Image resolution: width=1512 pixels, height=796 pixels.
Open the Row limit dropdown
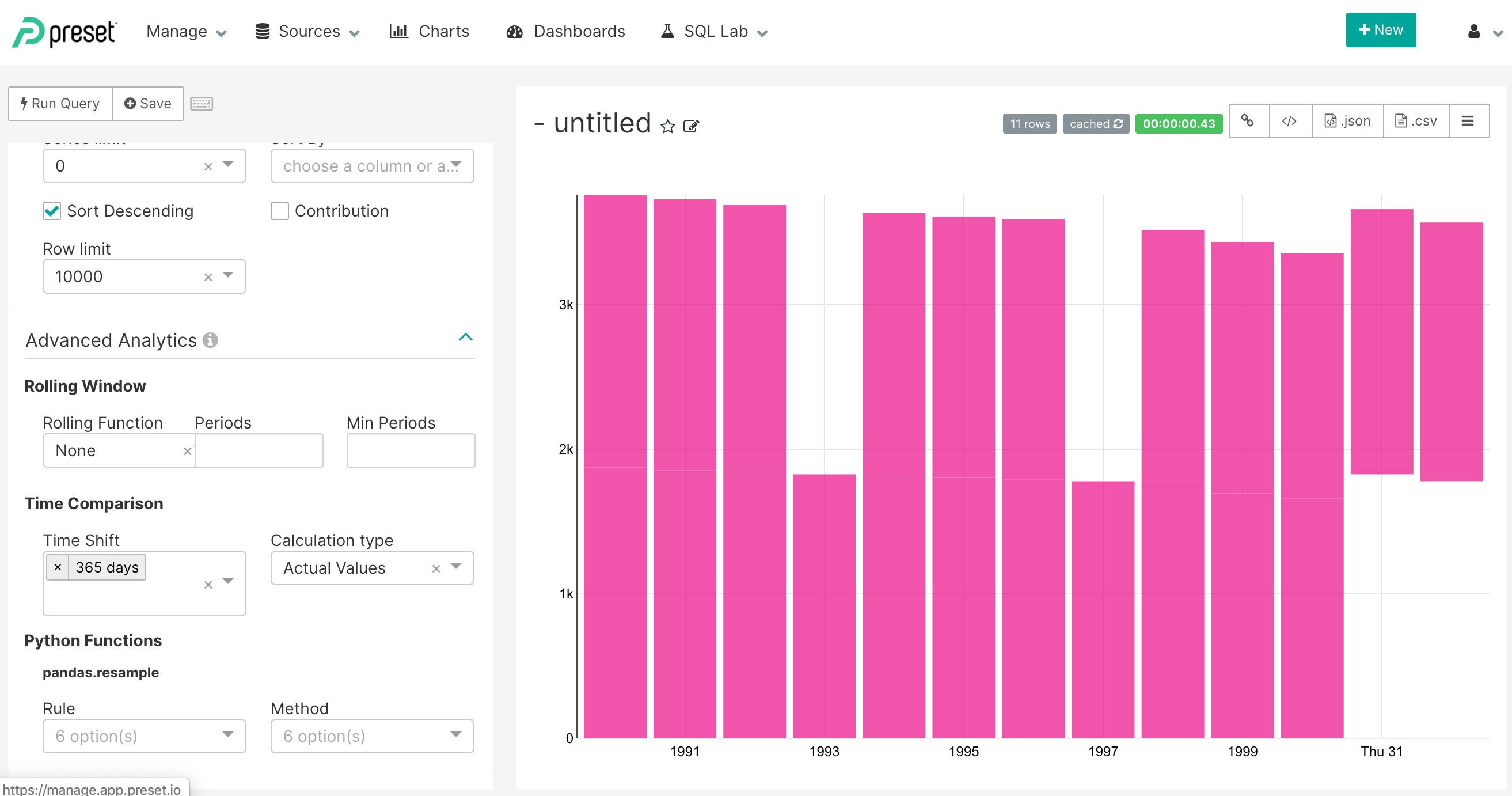point(228,276)
